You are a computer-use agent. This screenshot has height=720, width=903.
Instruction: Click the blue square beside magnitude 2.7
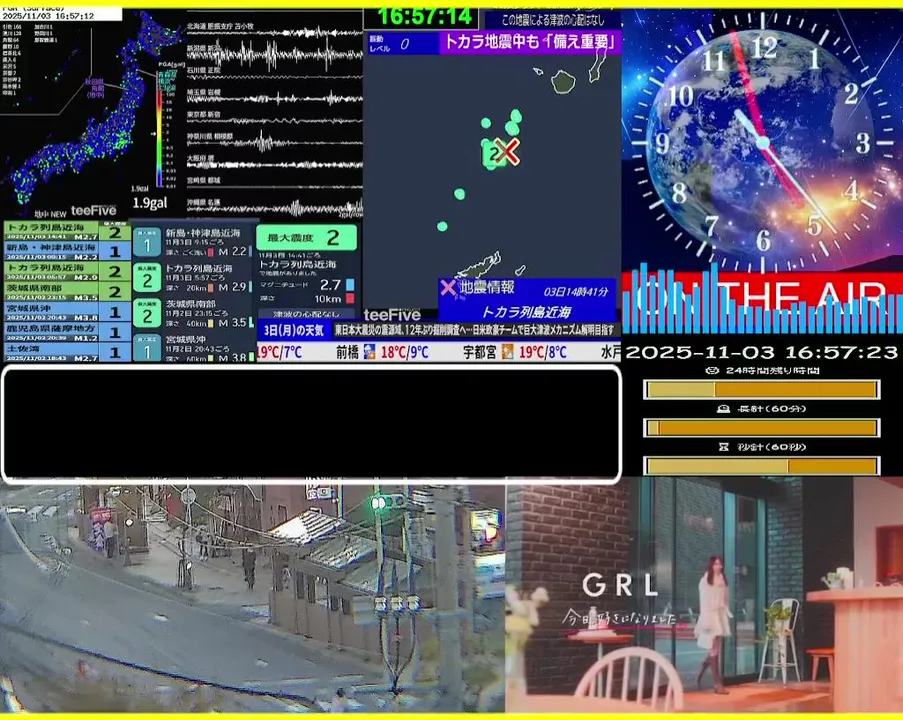coord(350,284)
